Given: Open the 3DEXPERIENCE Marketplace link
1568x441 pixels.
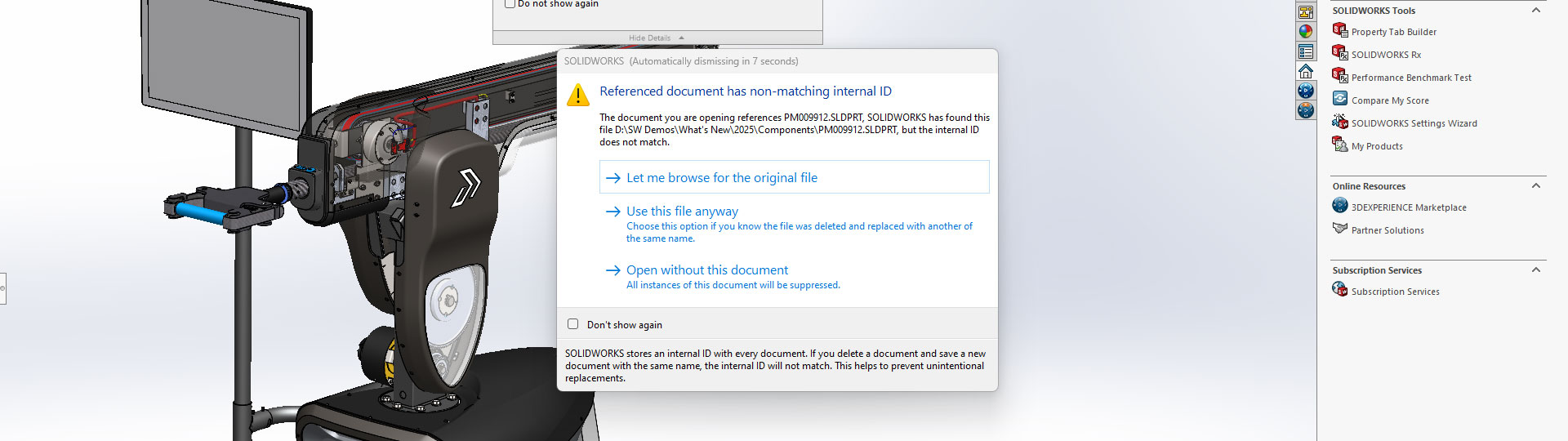Looking at the screenshot, I should 1408,207.
